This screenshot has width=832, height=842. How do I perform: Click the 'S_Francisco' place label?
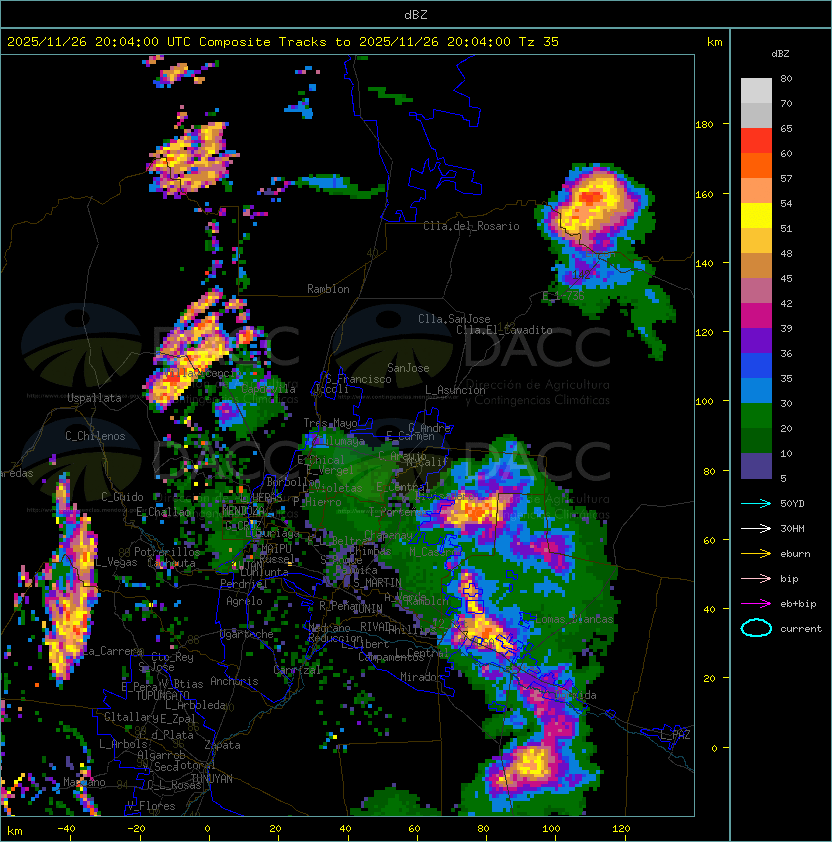tap(358, 379)
